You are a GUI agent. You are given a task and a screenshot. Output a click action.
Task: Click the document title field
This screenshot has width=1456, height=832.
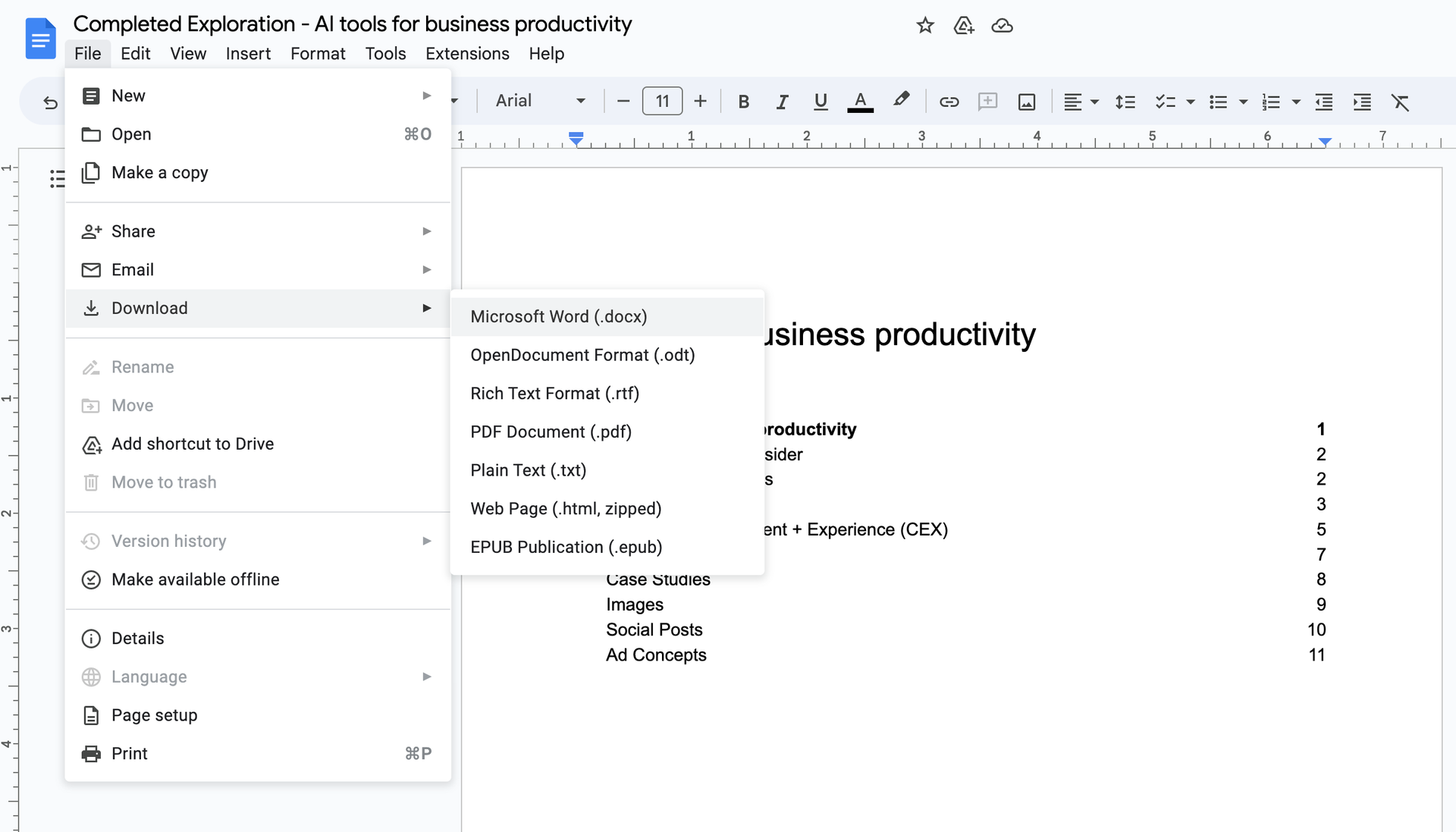[352, 24]
